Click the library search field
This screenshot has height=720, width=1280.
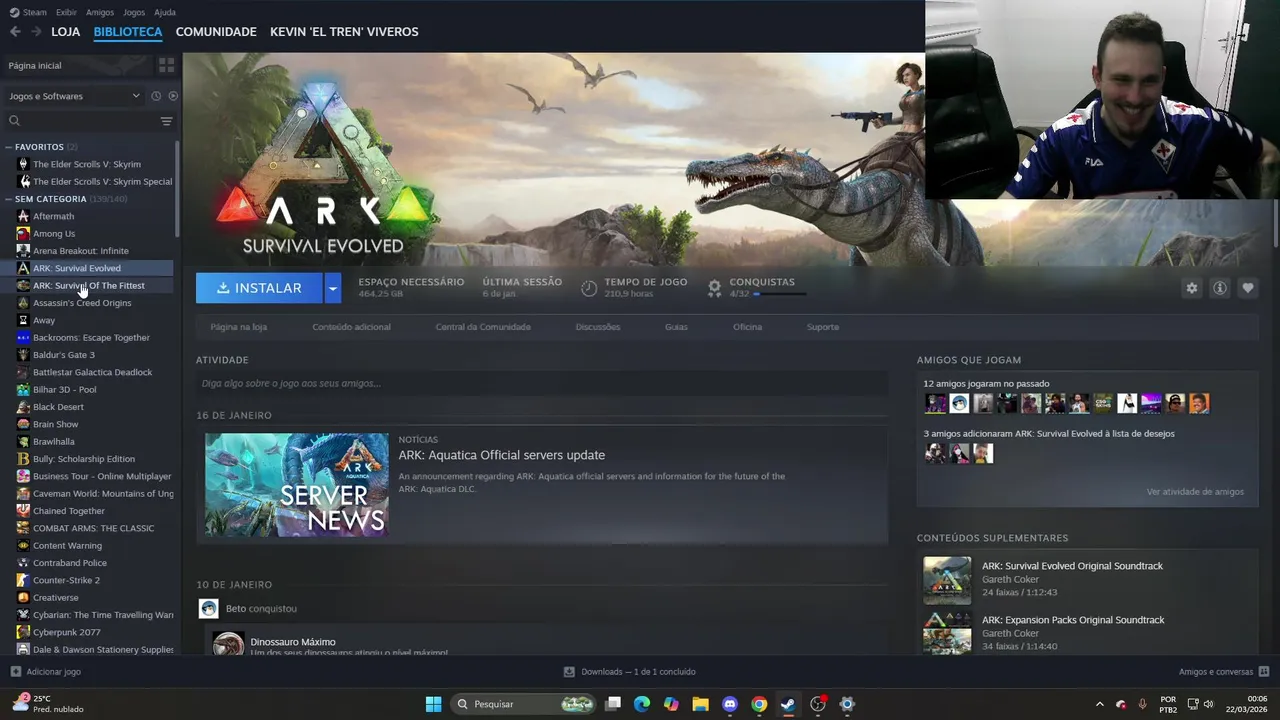[82, 121]
